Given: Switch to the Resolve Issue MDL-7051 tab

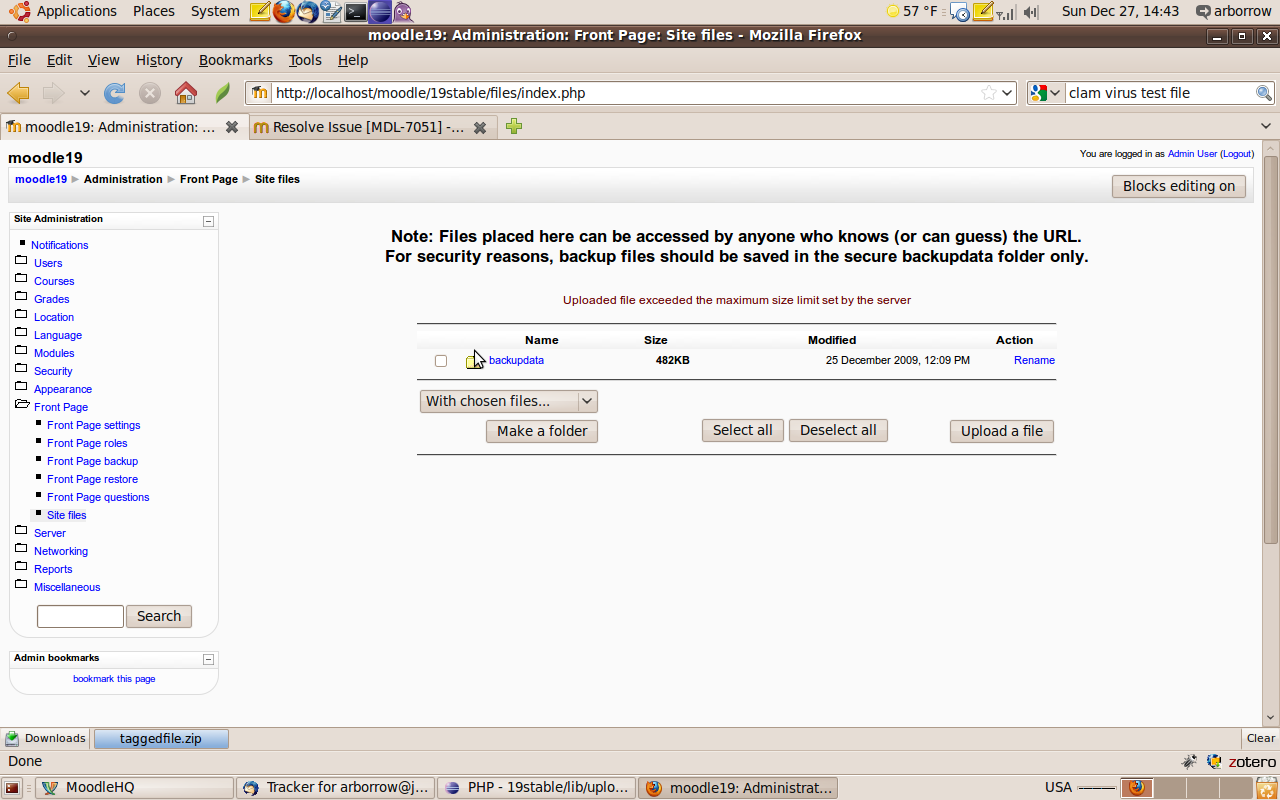Looking at the screenshot, I should point(371,127).
